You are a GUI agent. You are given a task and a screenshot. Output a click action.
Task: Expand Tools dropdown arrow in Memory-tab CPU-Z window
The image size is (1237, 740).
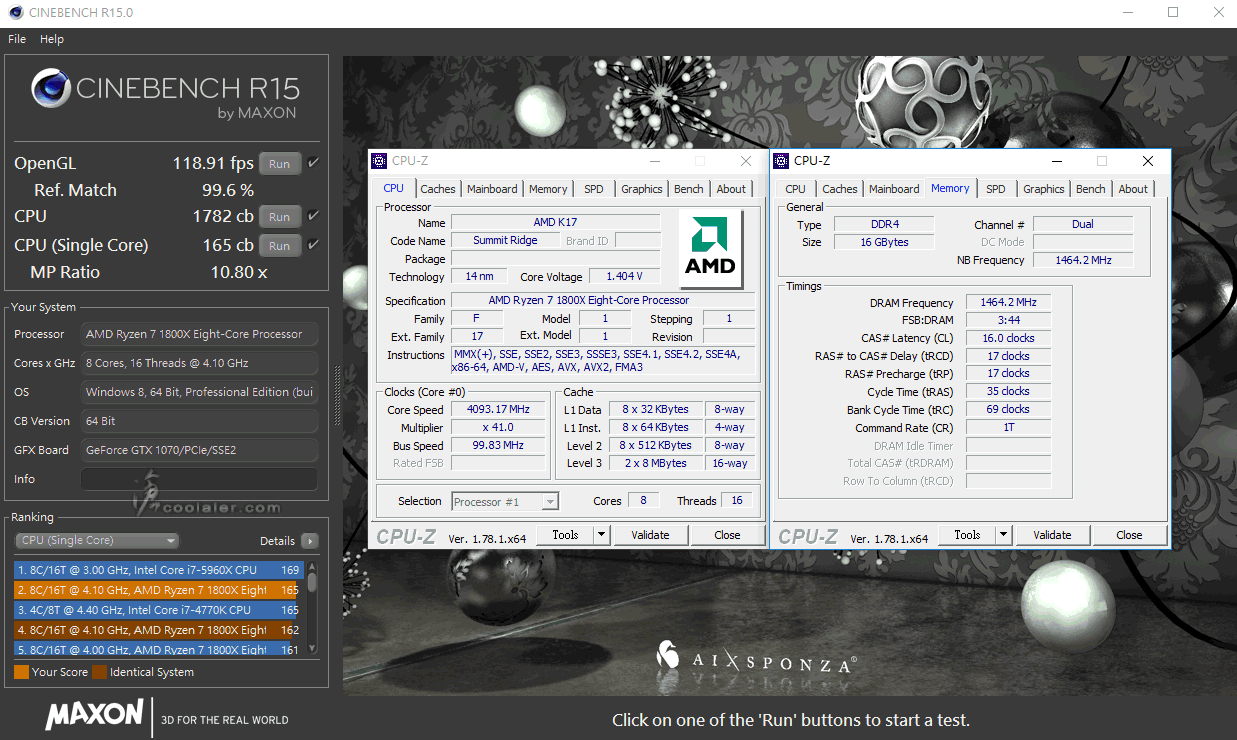point(1004,535)
